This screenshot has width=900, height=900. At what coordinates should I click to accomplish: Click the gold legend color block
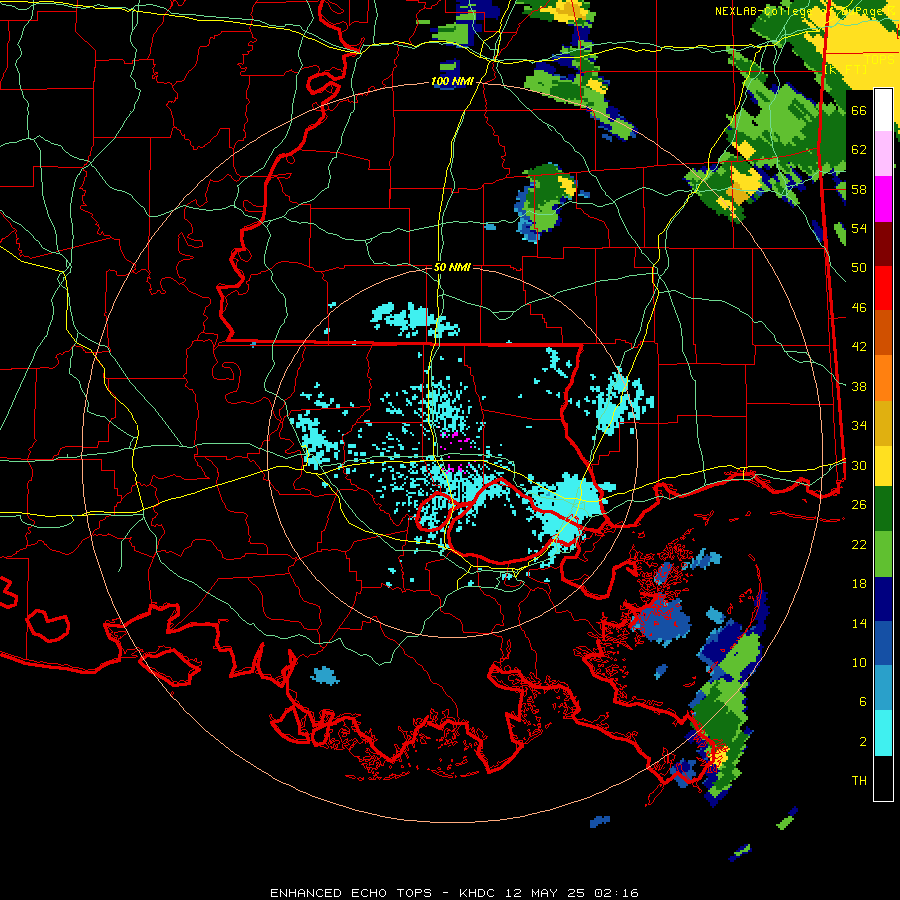click(883, 422)
